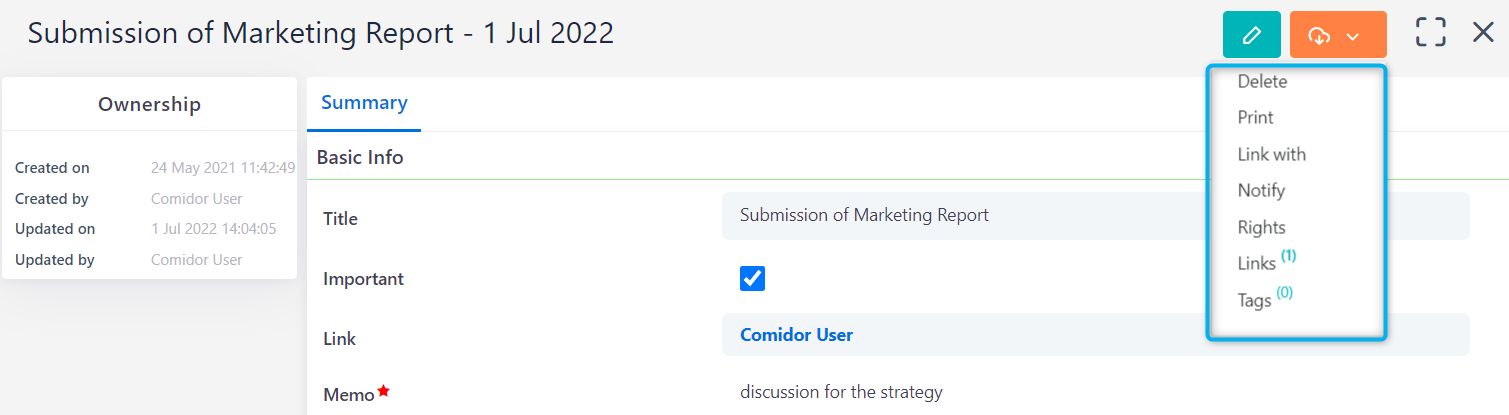Uncheck the Important checkbox

click(752, 279)
